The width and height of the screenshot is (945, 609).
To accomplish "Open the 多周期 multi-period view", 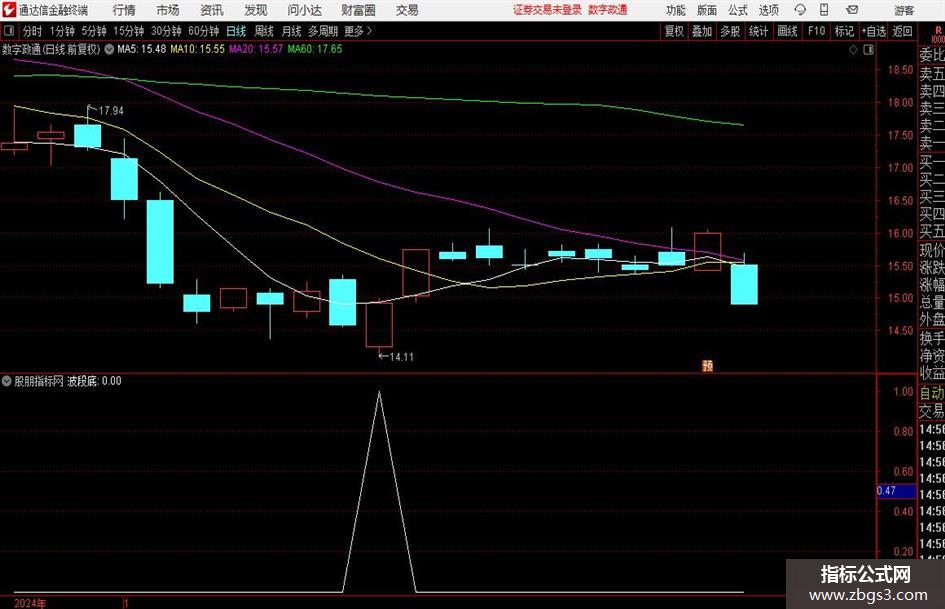I will pyautogui.click(x=323, y=31).
